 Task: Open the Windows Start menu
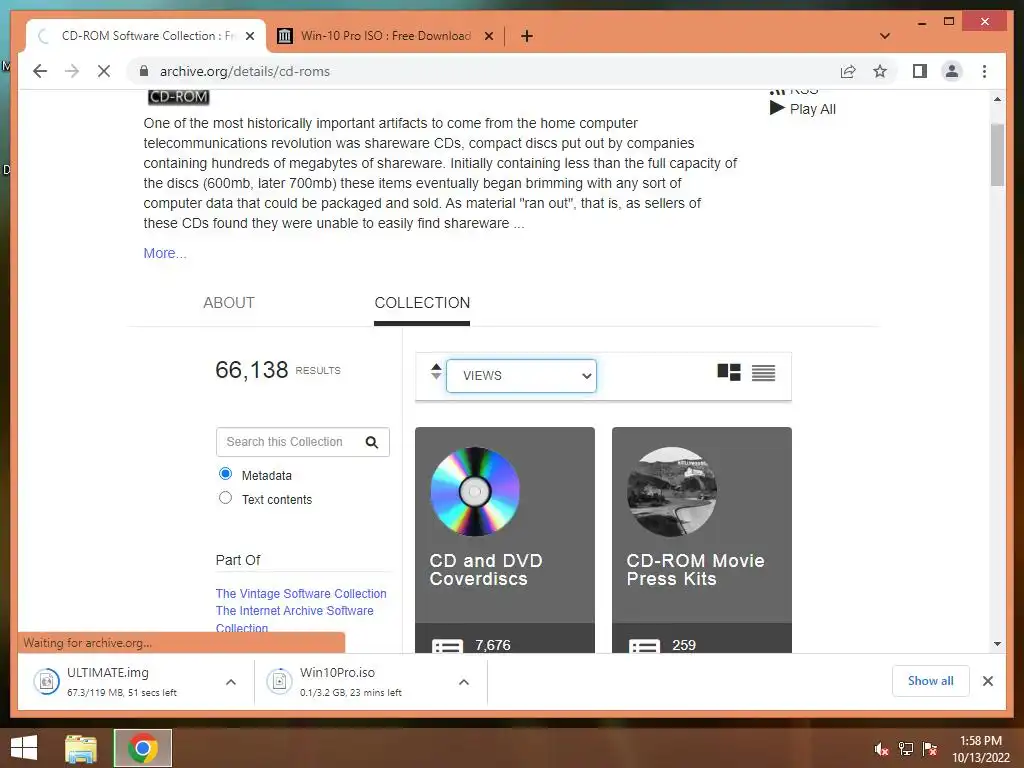point(24,748)
